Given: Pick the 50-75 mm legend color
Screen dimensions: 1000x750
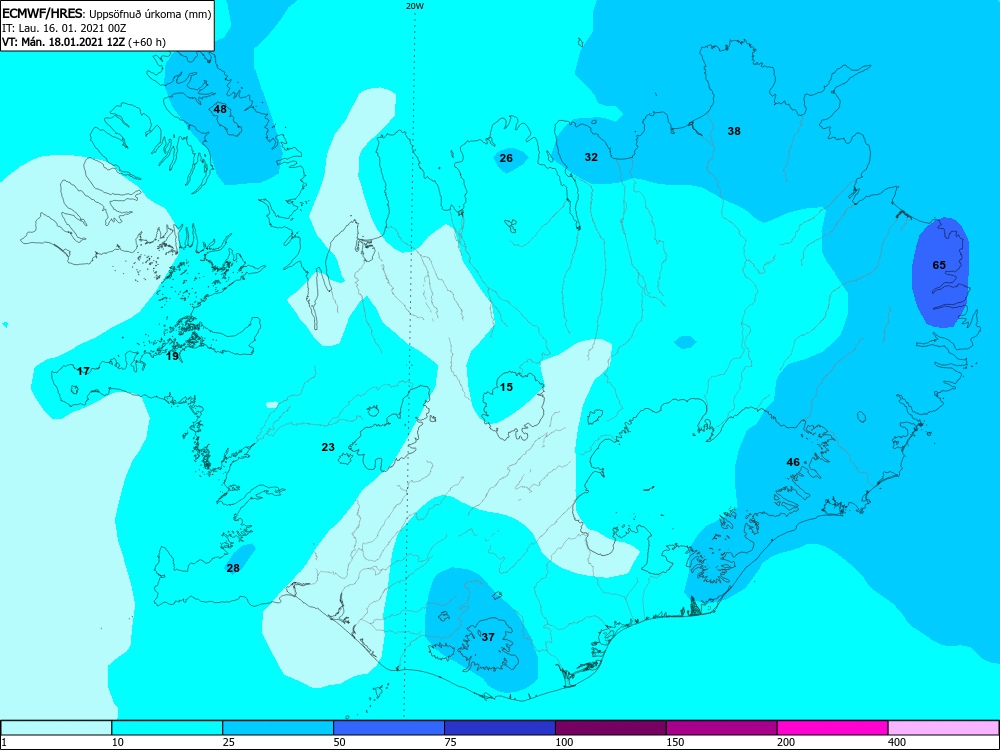Looking at the screenshot, I should click(x=389, y=728).
